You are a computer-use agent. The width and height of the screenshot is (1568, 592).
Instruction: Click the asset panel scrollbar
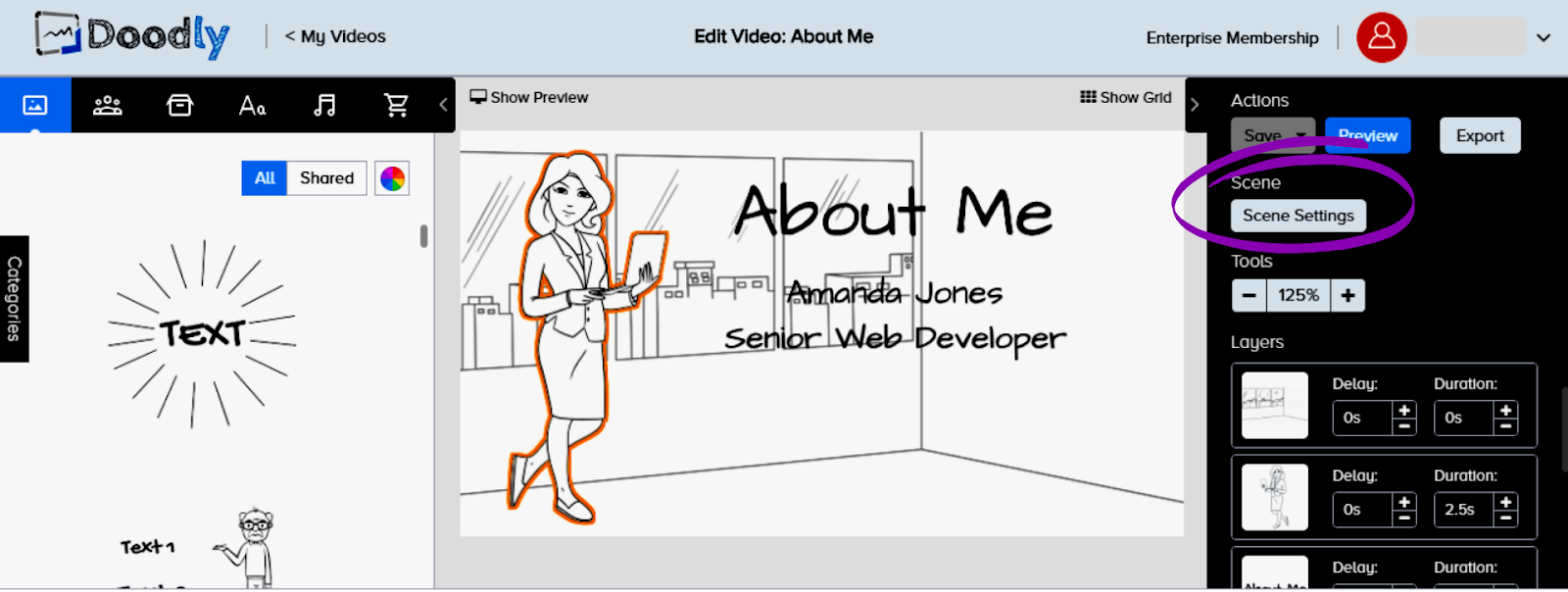pyautogui.click(x=423, y=236)
